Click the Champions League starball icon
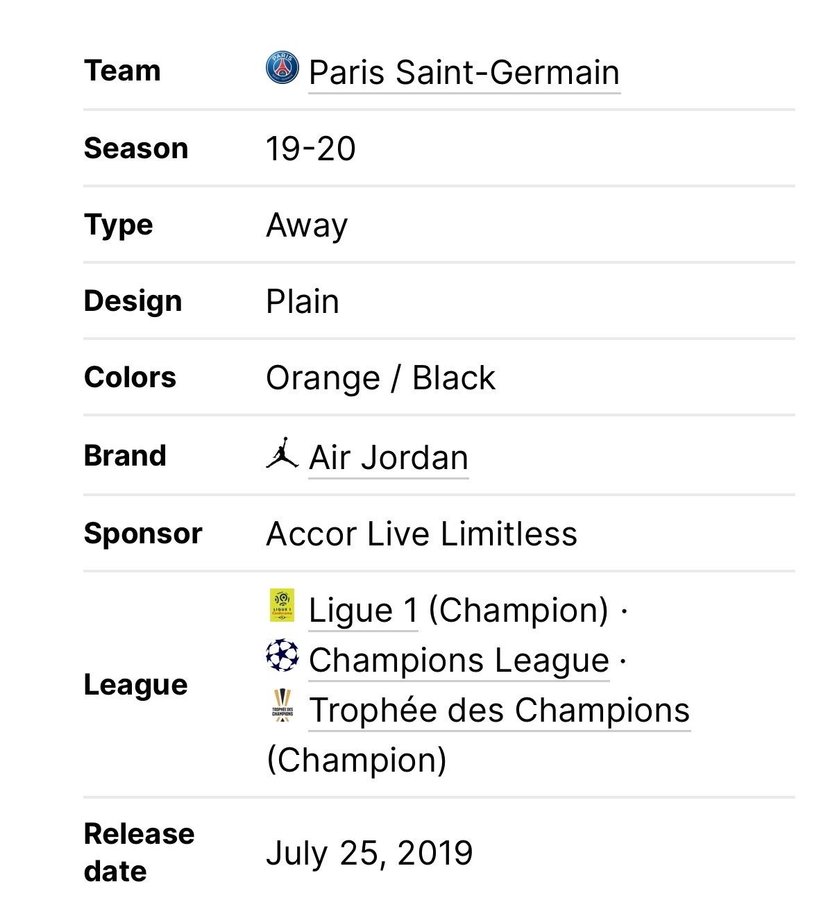Screen dimensions: 837x900 (x=282, y=658)
